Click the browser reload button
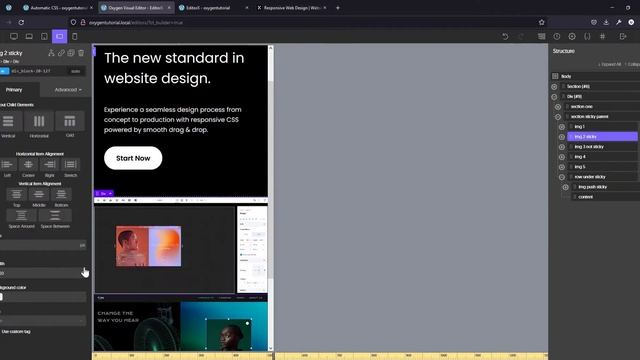Viewport: 640px width, 360px height. click(21, 22)
